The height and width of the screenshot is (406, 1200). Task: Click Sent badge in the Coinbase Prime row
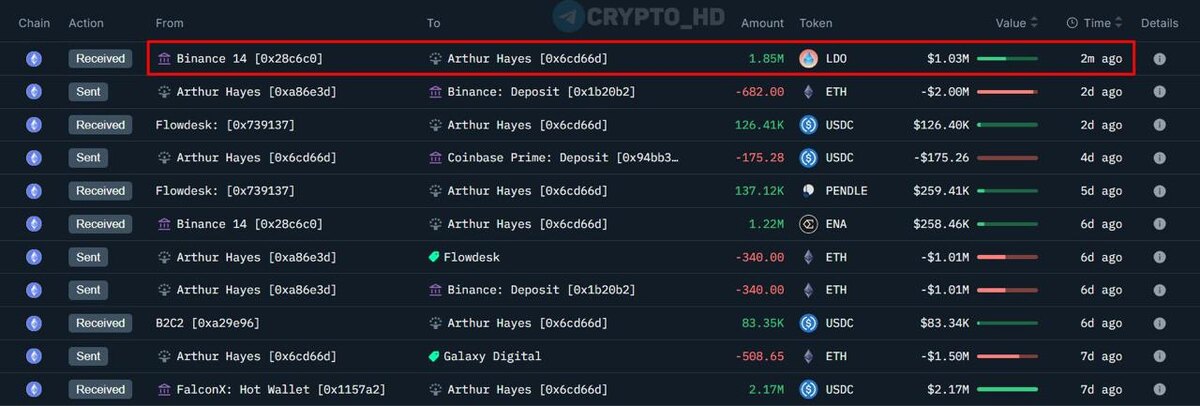[89, 158]
